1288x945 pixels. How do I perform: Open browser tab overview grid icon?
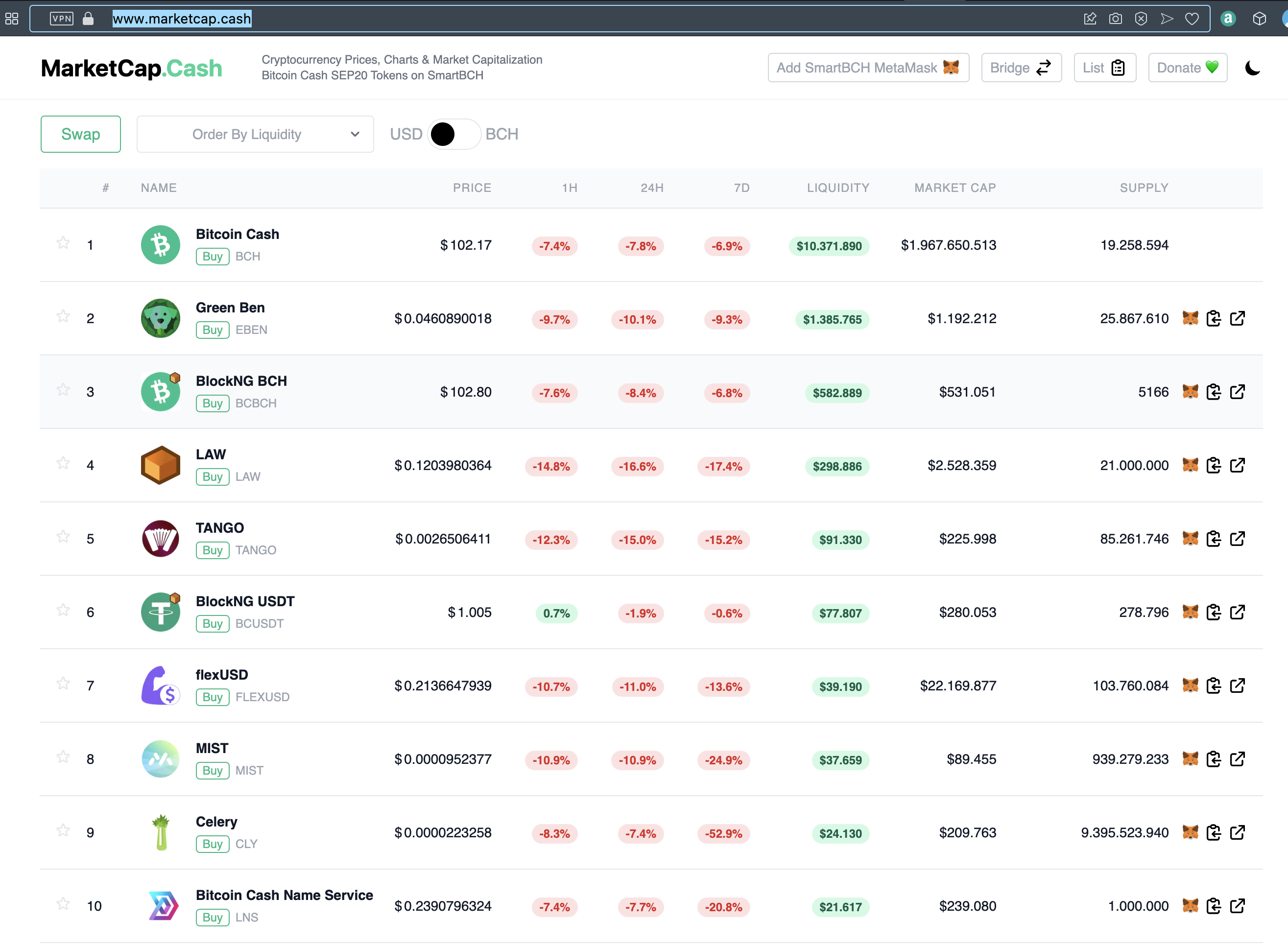point(12,19)
